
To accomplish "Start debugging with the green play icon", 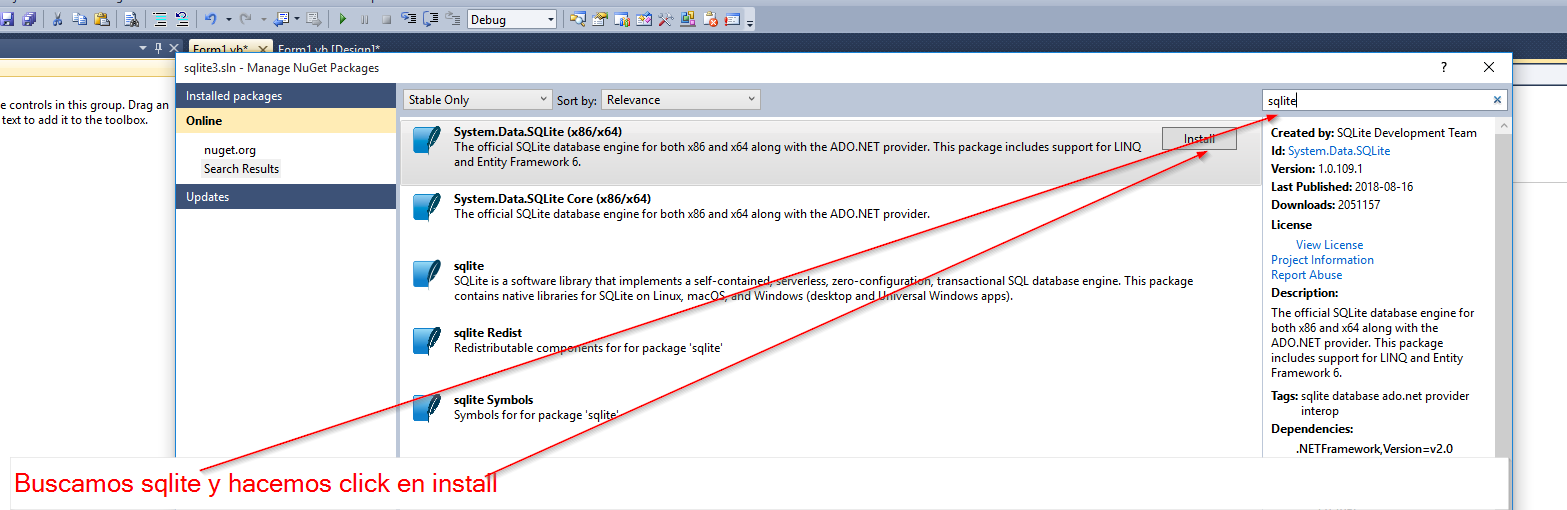I will 342,19.
